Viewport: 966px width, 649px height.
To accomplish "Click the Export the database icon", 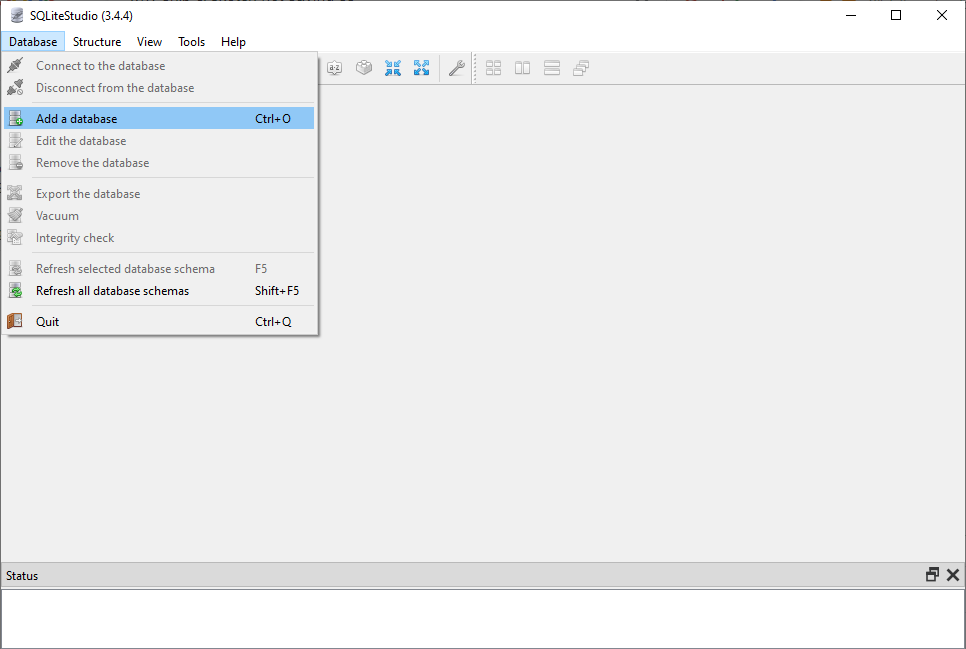I will click(x=15, y=194).
